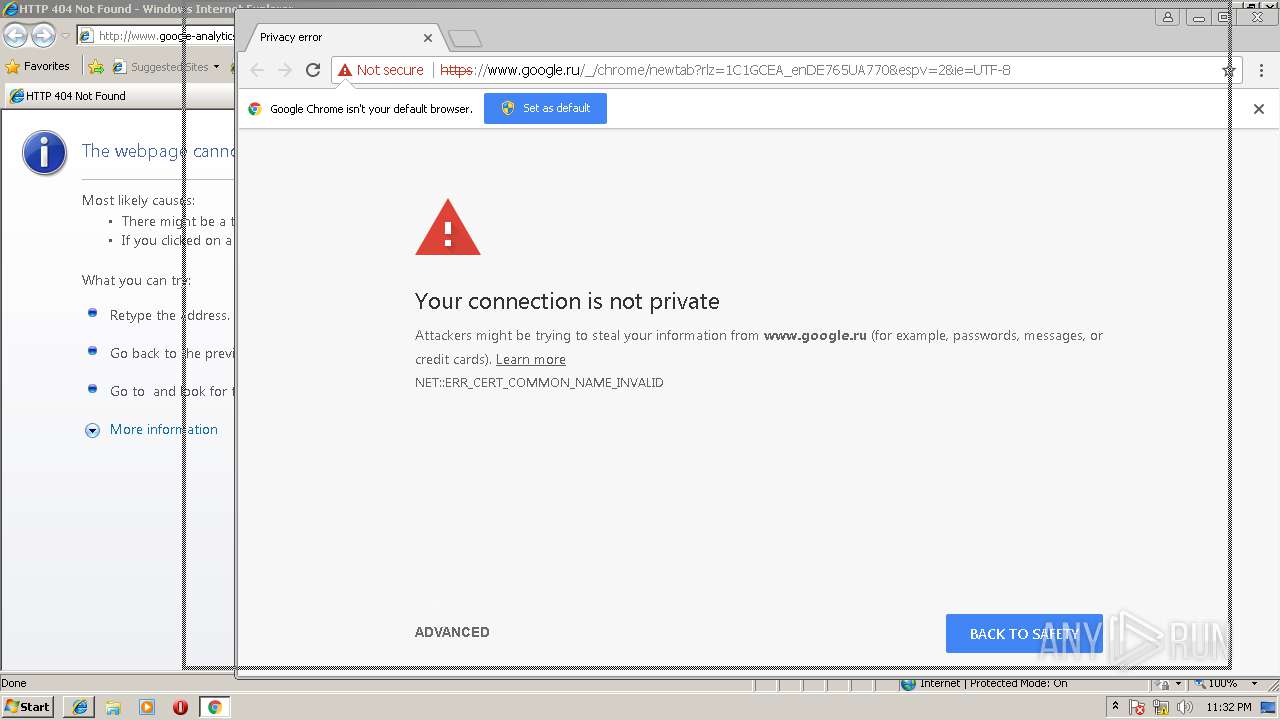Click the red warning triangle image
The width and height of the screenshot is (1280, 720).
coord(448,227)
